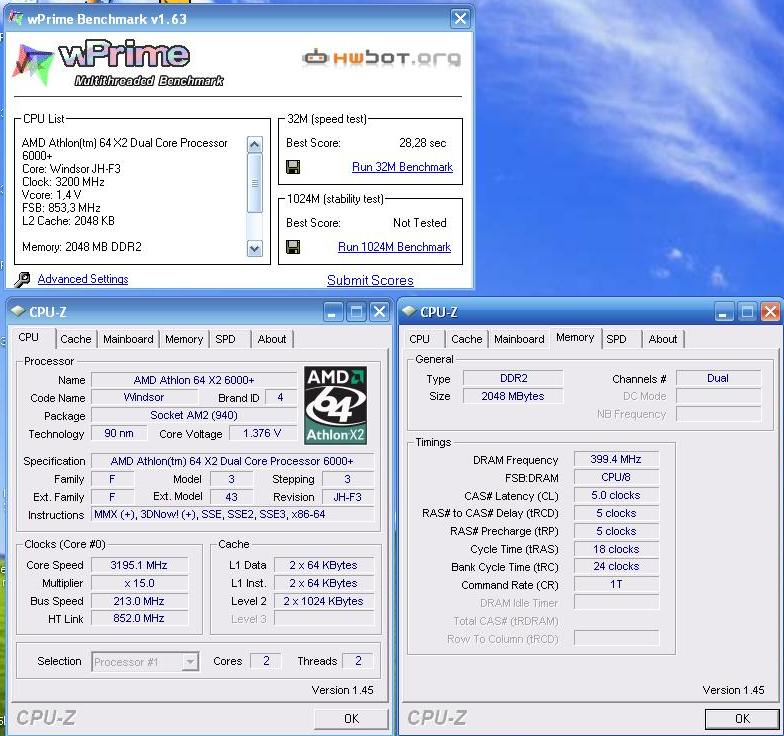Viewport: 784px width, 736px height.
Task: Click the CPU List scroll down arrow
Action: 254,248
